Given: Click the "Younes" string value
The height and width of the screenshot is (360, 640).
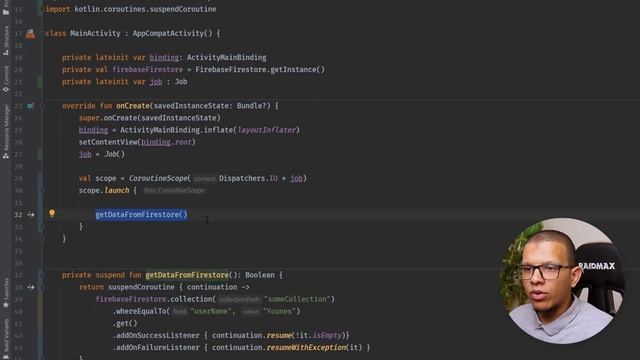Looking at the screenshot, I should click(279, 311).
